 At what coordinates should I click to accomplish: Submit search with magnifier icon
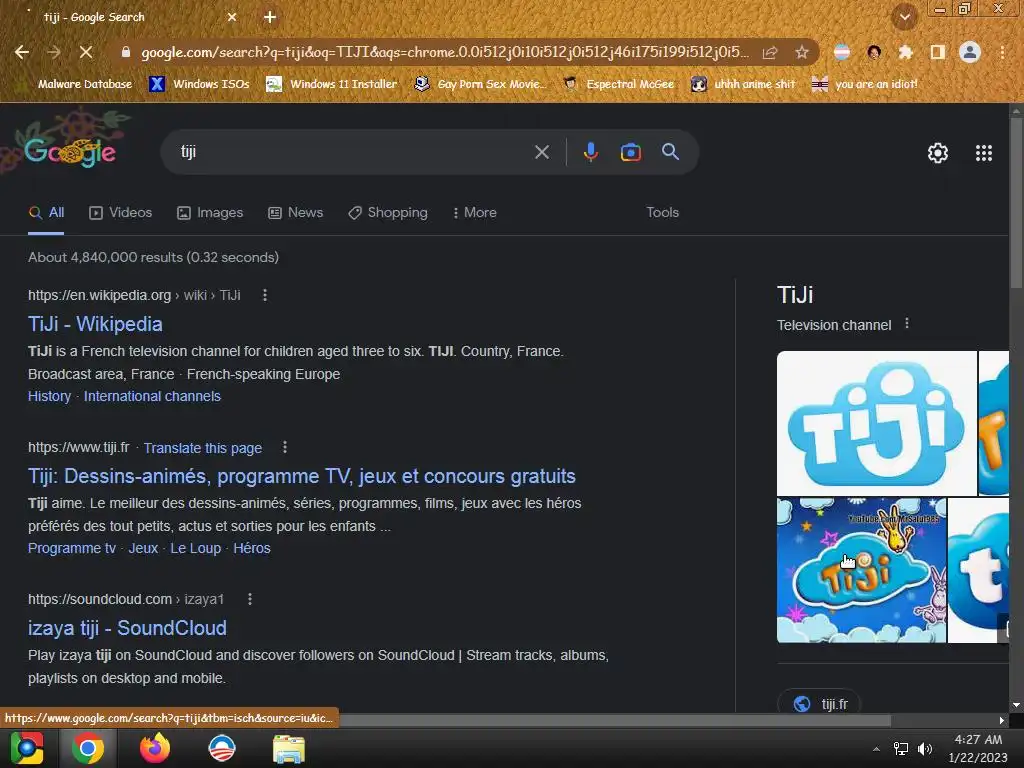tap(670, 152)
